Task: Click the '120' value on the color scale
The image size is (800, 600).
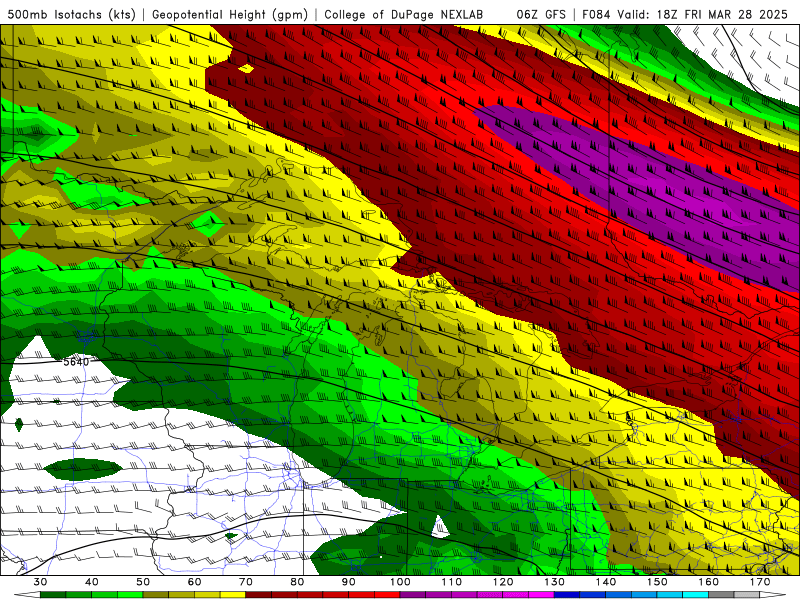Action: pyautogui.click(x=503, y=582)
